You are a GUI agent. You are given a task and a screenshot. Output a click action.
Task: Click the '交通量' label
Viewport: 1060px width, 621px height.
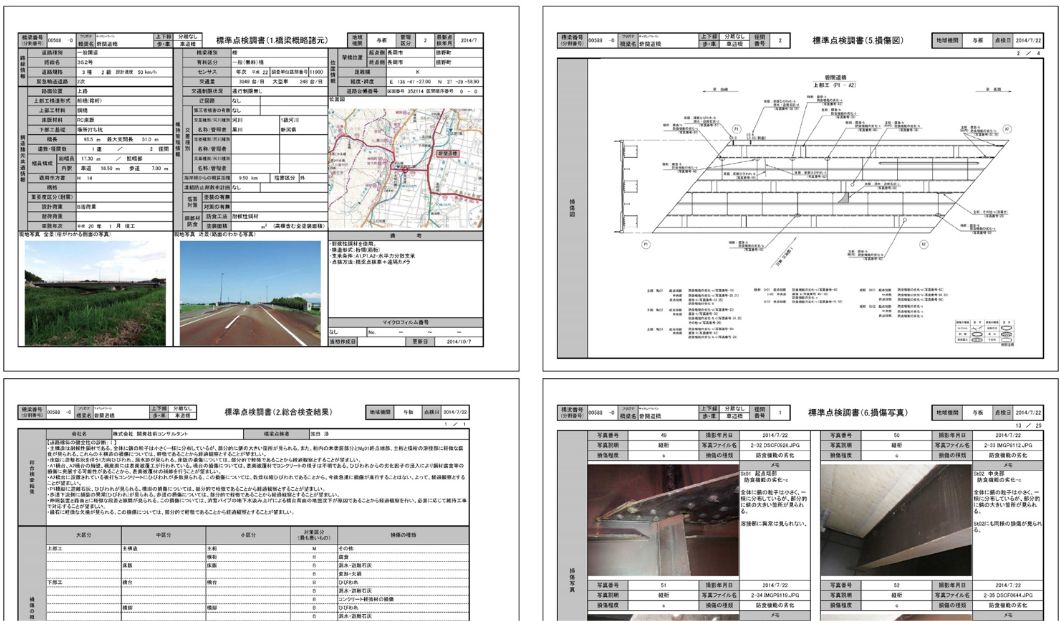(207, 80)
